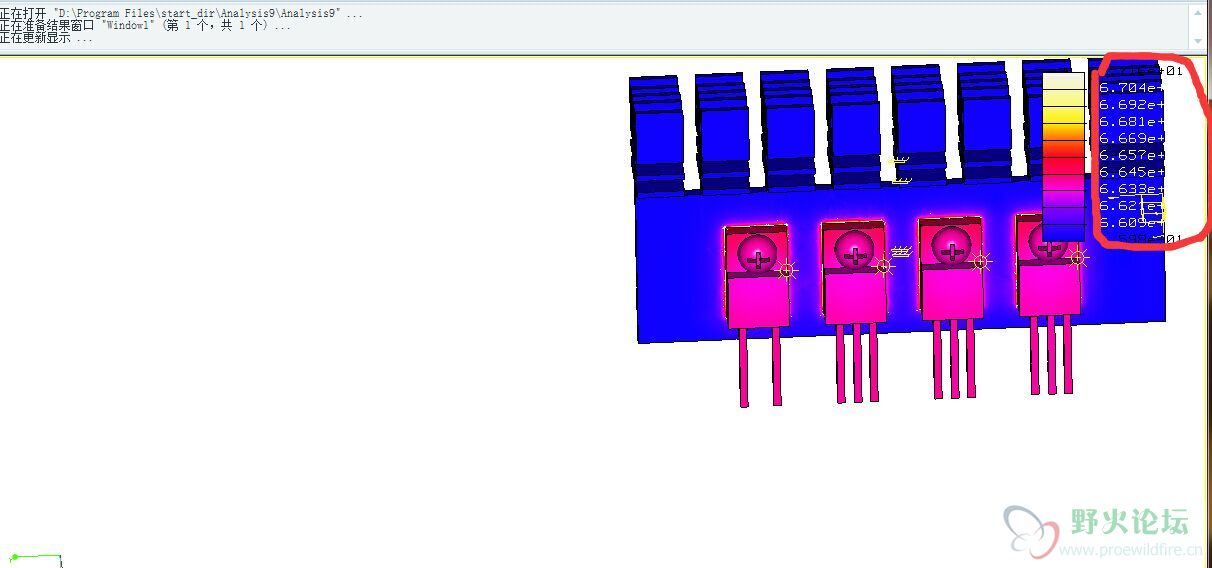The height and width of the screenshot is (568, 1212).
Task: Select the convection symbol between the second and third transistors
Action: pos(900,250)
